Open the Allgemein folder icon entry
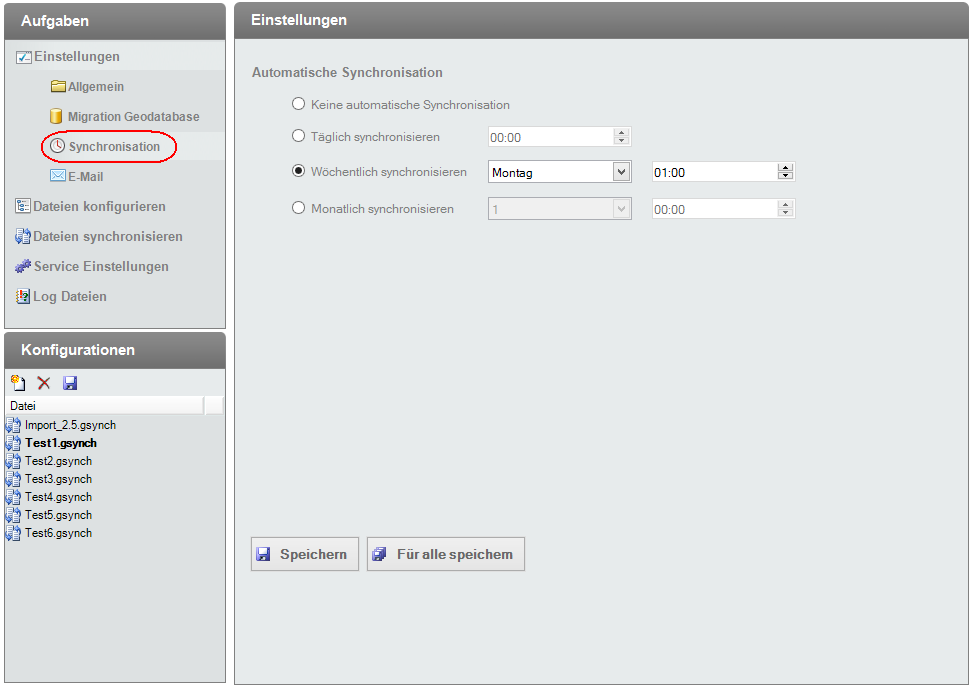Screen dimensions: 973x689 tap(59, 87)
